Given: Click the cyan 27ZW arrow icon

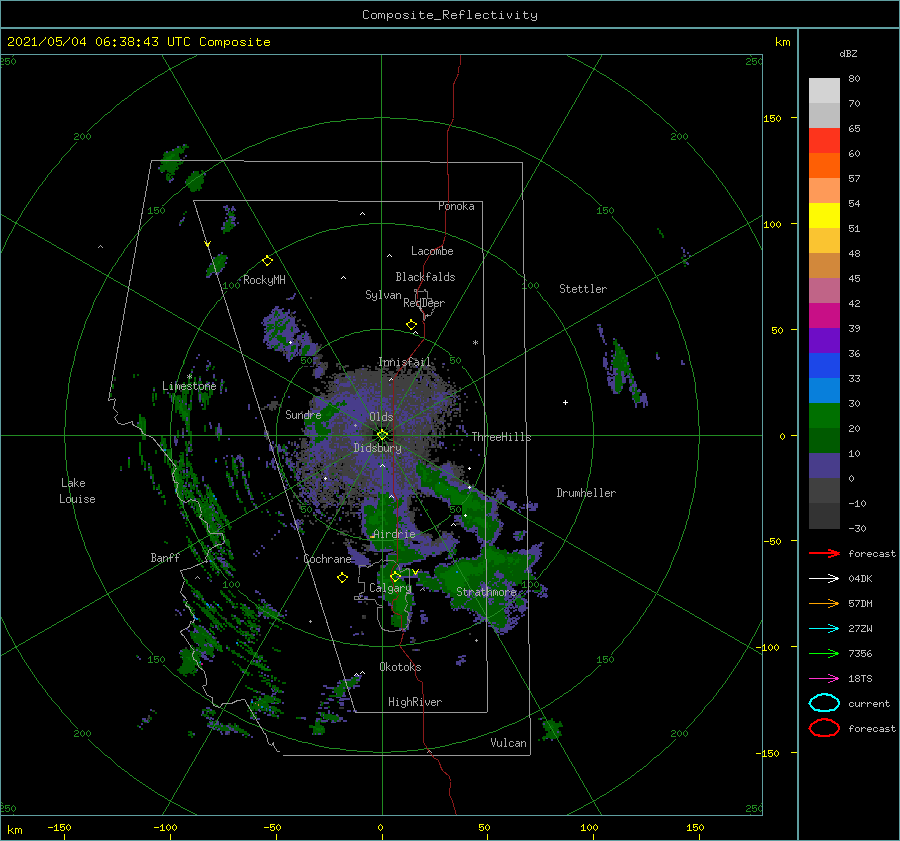Looking at the screenshot, I should pyautogui.click(x=824, y=629).
